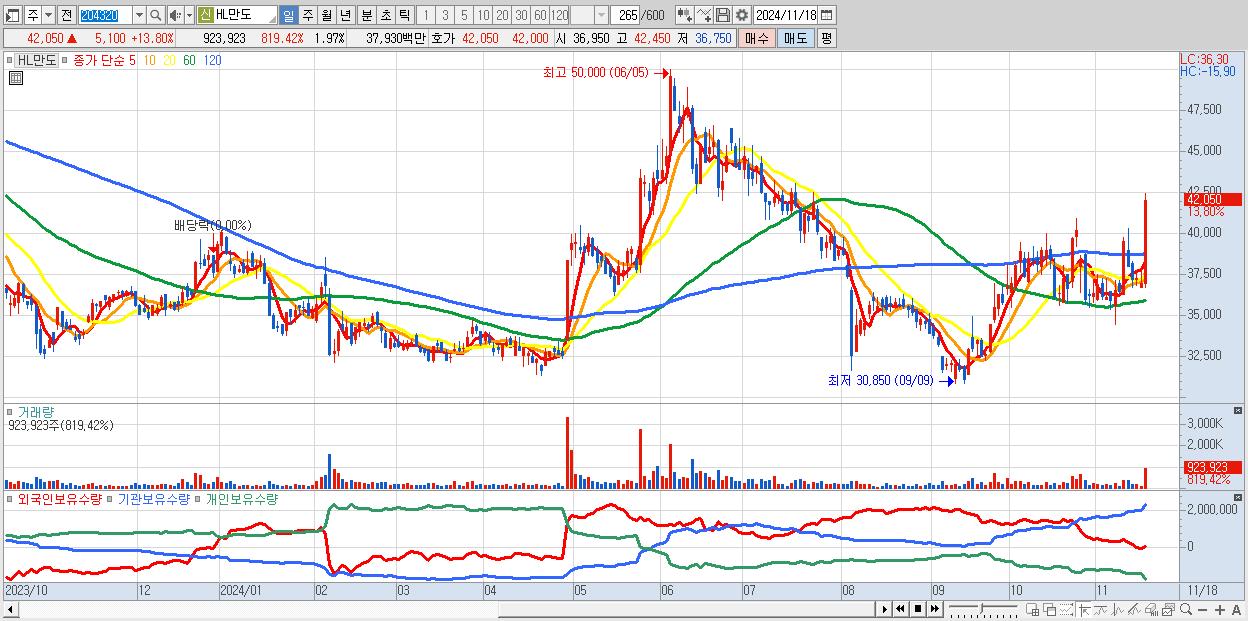Click the fast-forward button in bottom toolbar
This screenshot has width=1248, height=621.
coord(935,609)
